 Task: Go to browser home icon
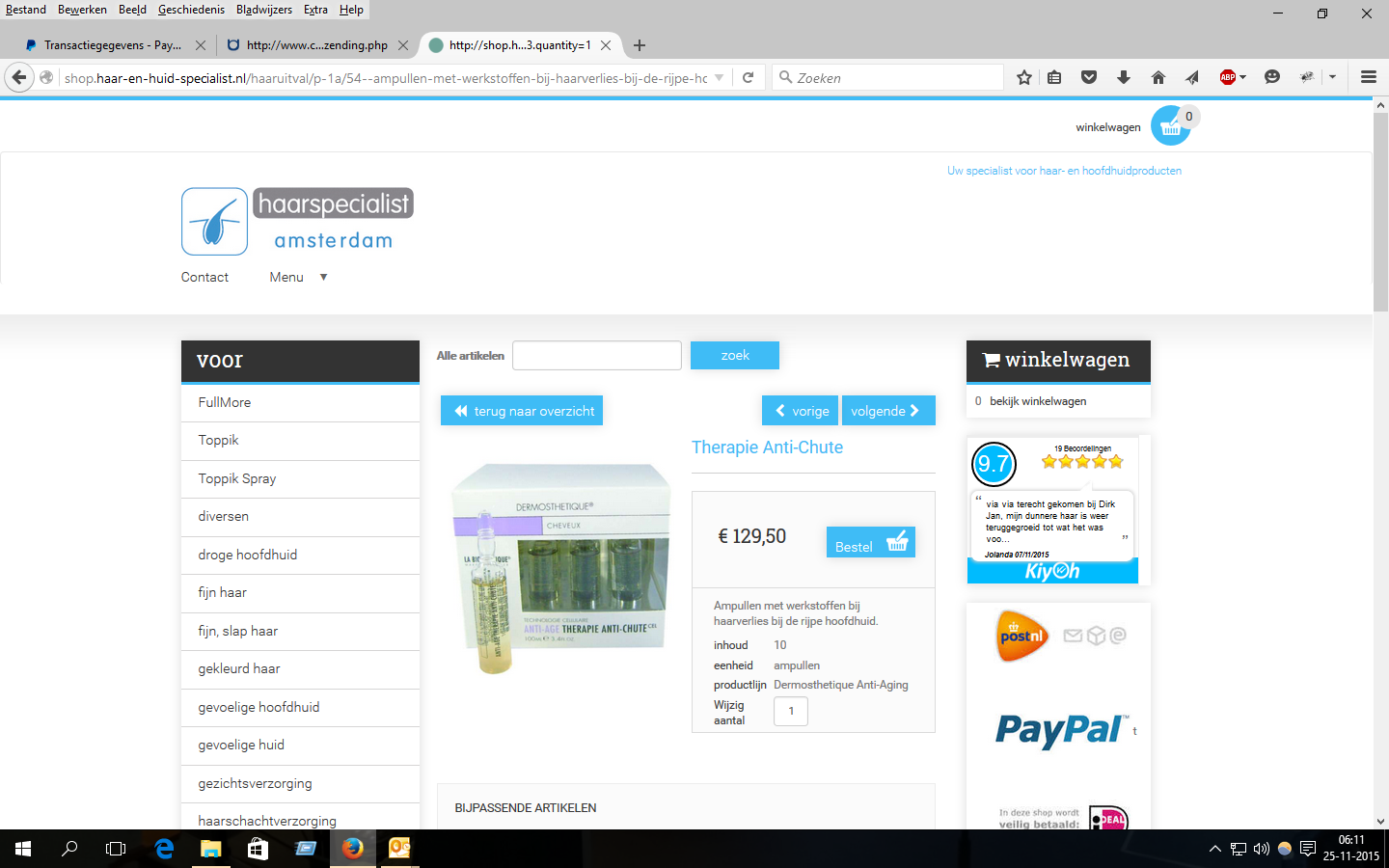1158,78
